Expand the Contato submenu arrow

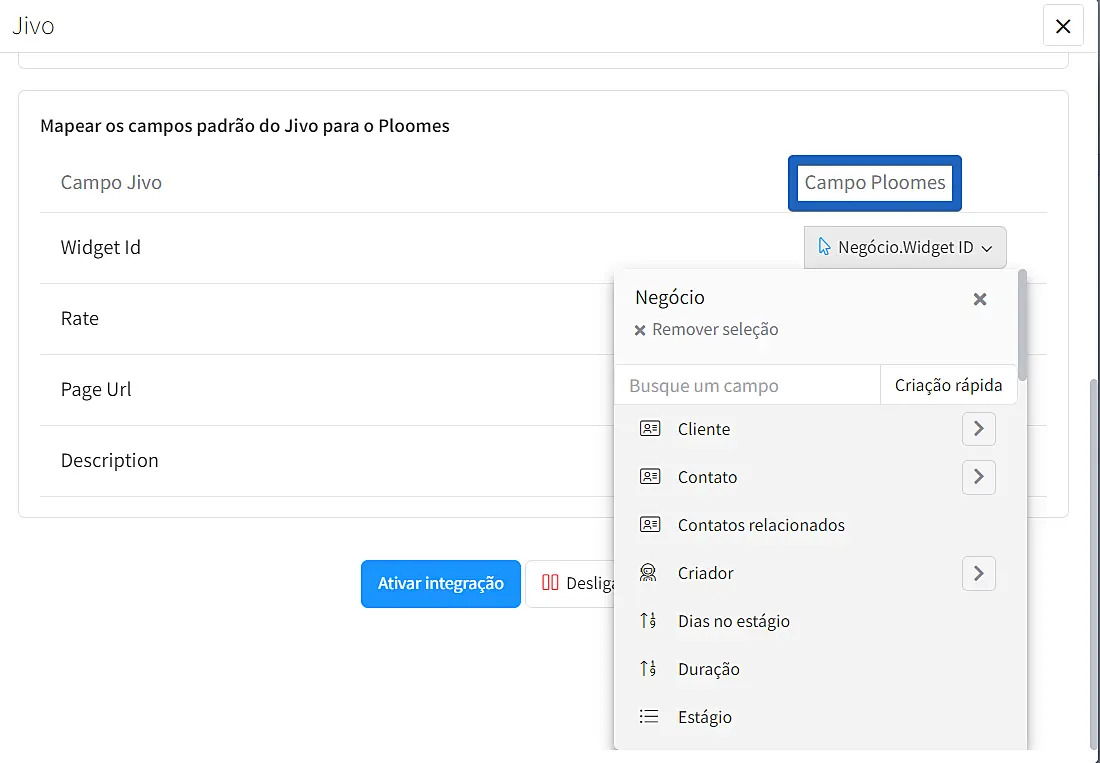click(x=978, y=477)
